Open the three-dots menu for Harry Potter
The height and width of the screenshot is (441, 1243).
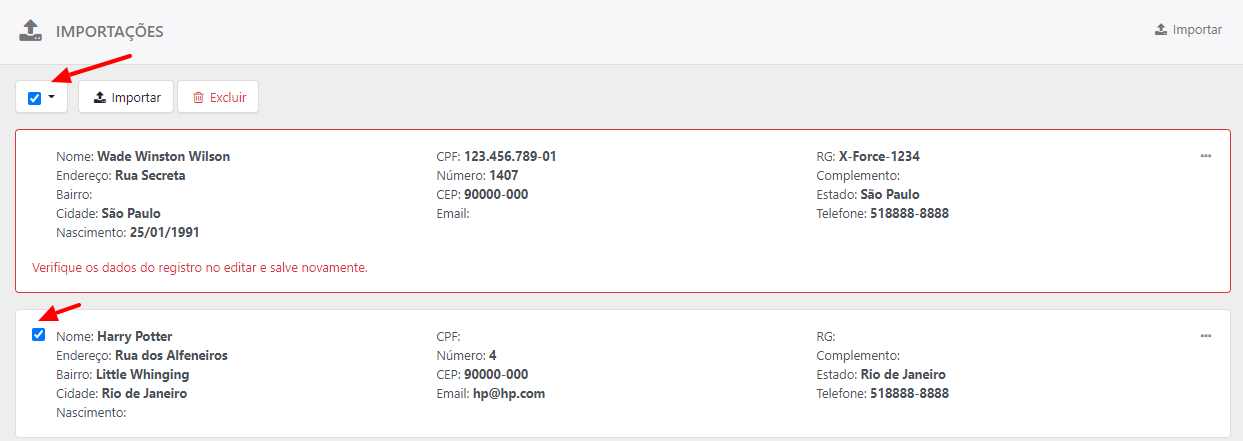[1206, 336]
